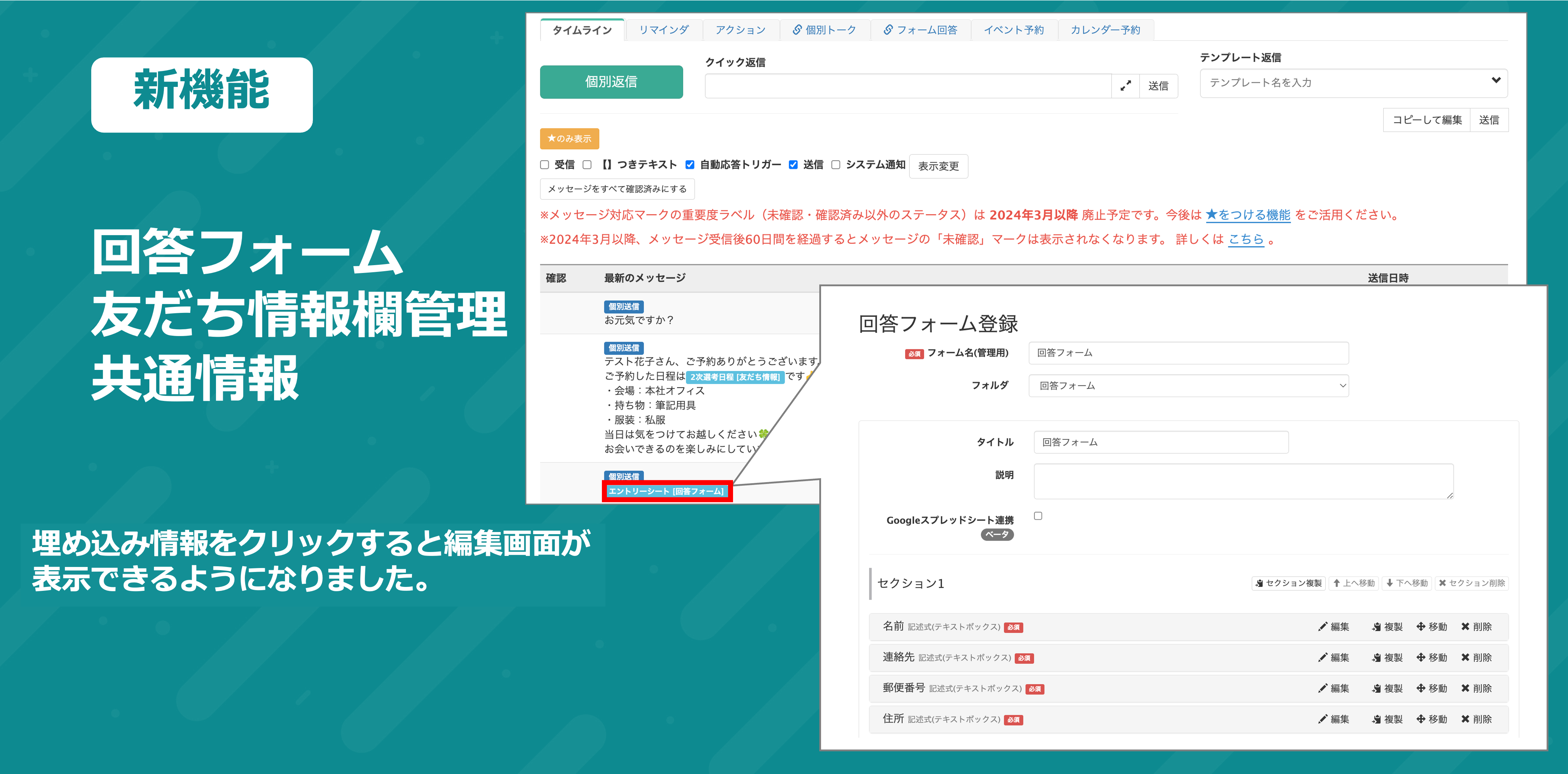1568x774 pixels.
Task: Click 下へ移動 arrow button
Action: (1407, 583)
